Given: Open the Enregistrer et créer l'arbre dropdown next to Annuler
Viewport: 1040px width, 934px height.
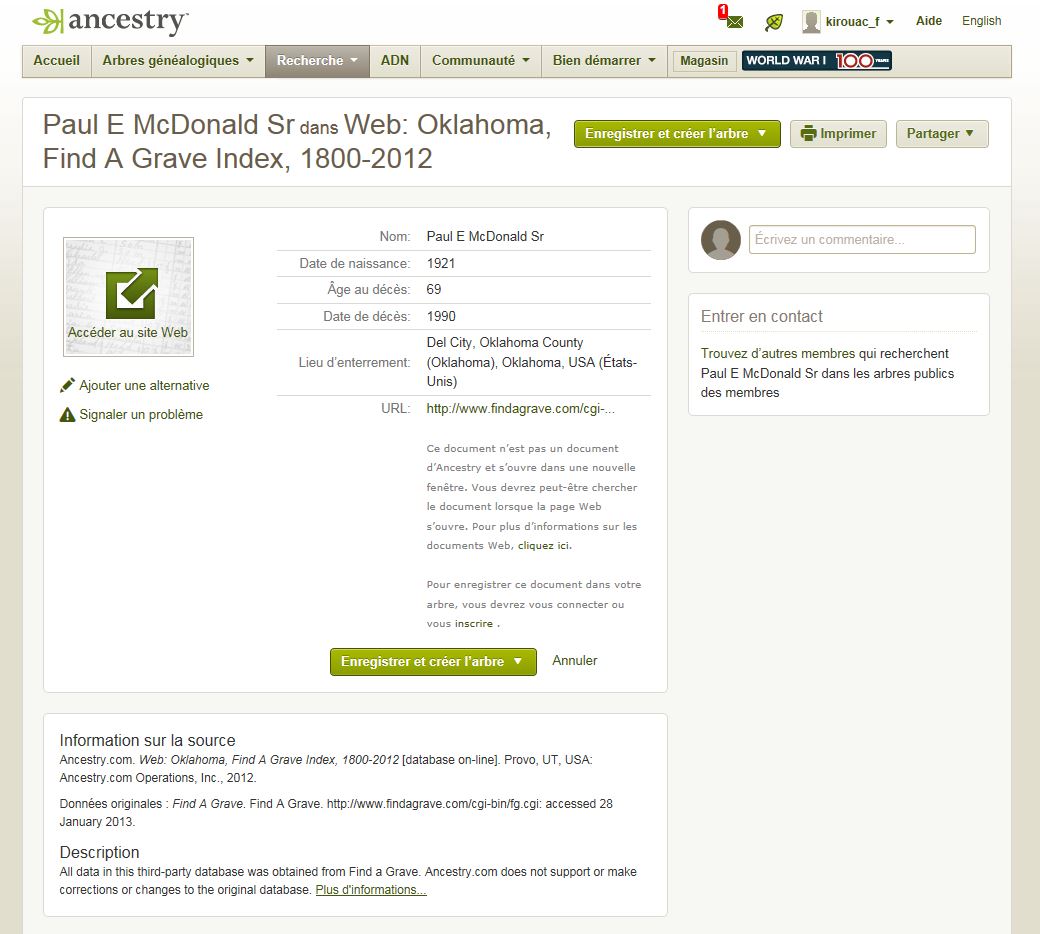Looking at the screenshot, I should 433,661.
